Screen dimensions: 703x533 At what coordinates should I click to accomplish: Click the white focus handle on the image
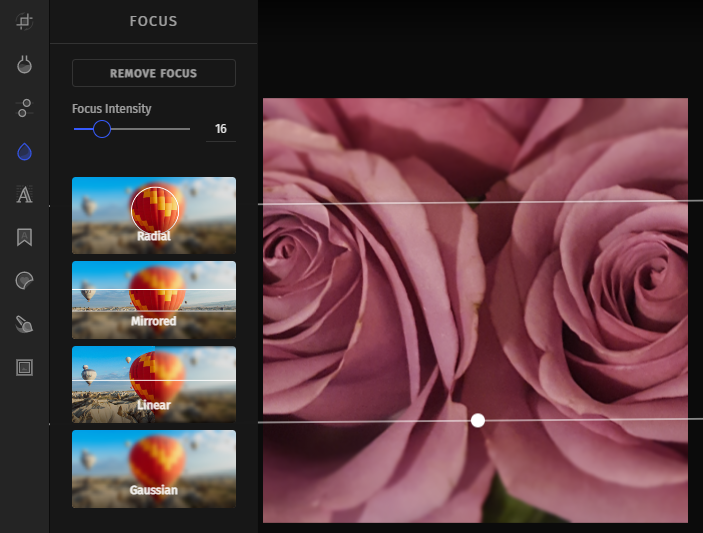click(x=478, y=420)
